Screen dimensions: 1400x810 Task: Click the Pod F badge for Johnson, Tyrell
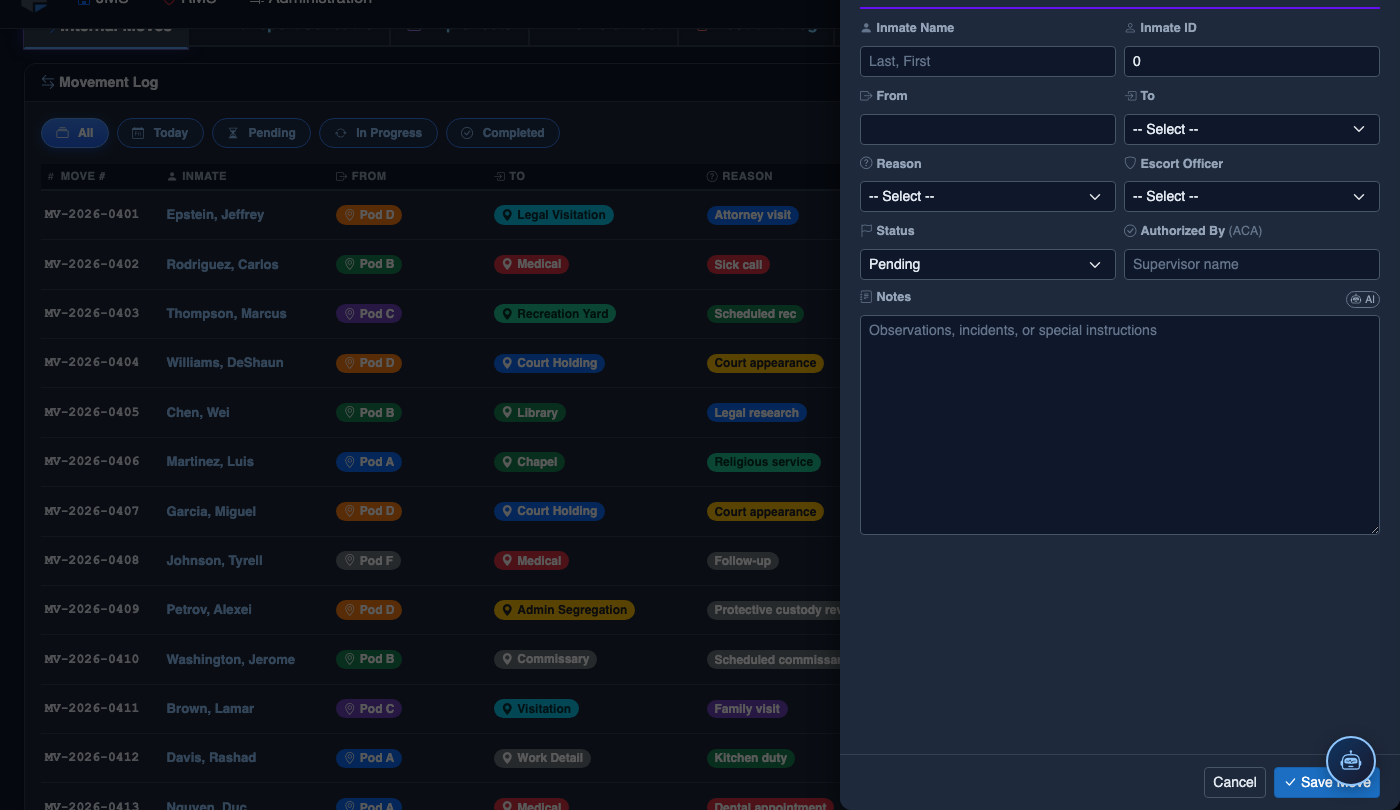point(368,561)
